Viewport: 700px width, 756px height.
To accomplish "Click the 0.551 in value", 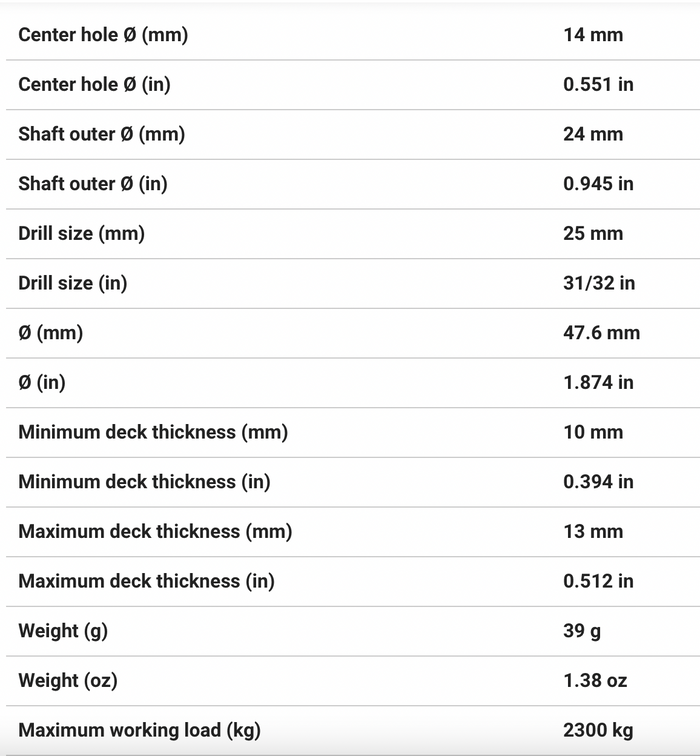I will point(598,84).
